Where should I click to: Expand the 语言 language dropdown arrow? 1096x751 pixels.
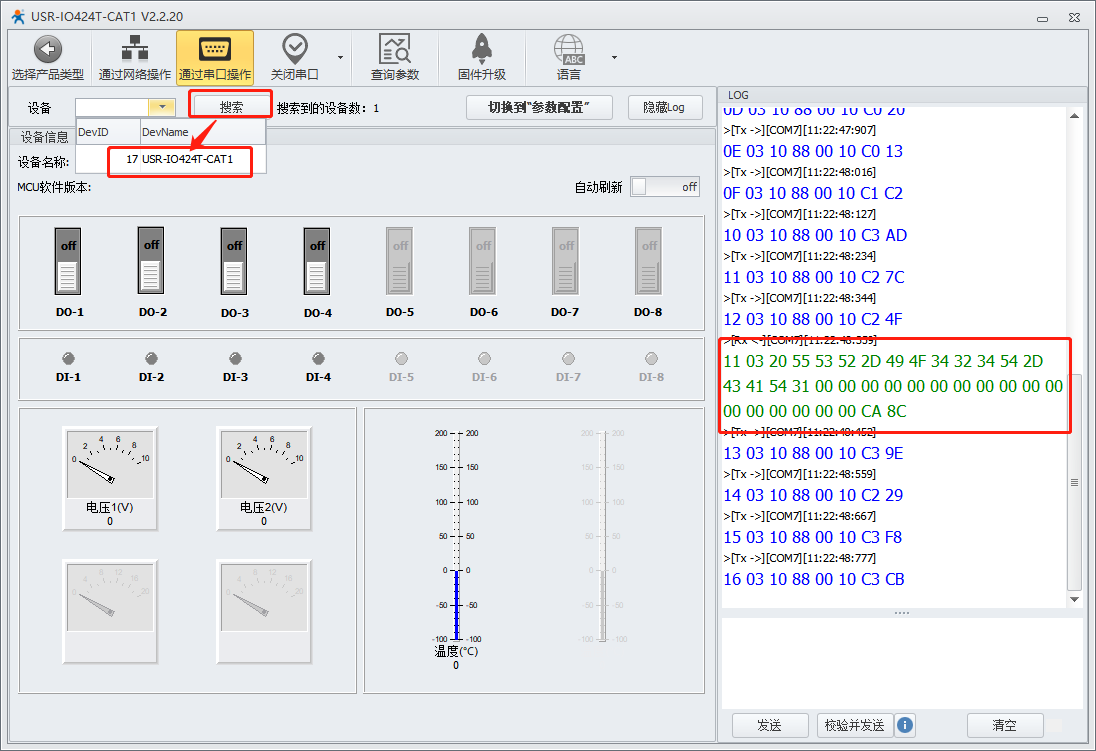click(614, 57)
